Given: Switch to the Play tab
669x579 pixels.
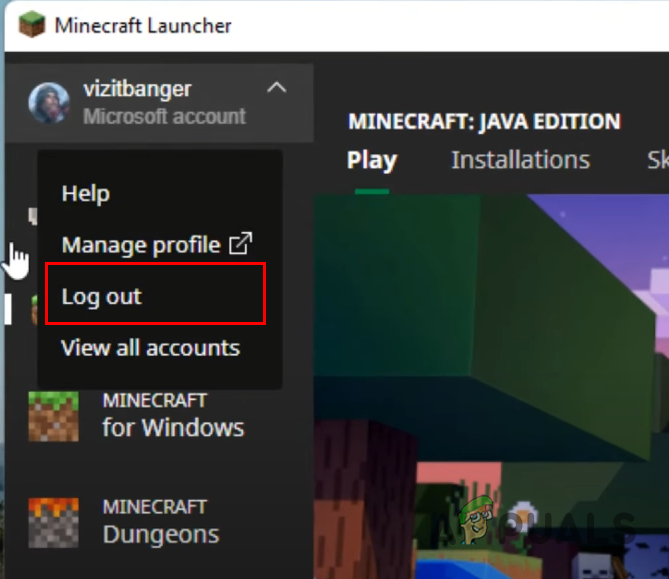Looking at the screenshot, I should pos(372,161).
